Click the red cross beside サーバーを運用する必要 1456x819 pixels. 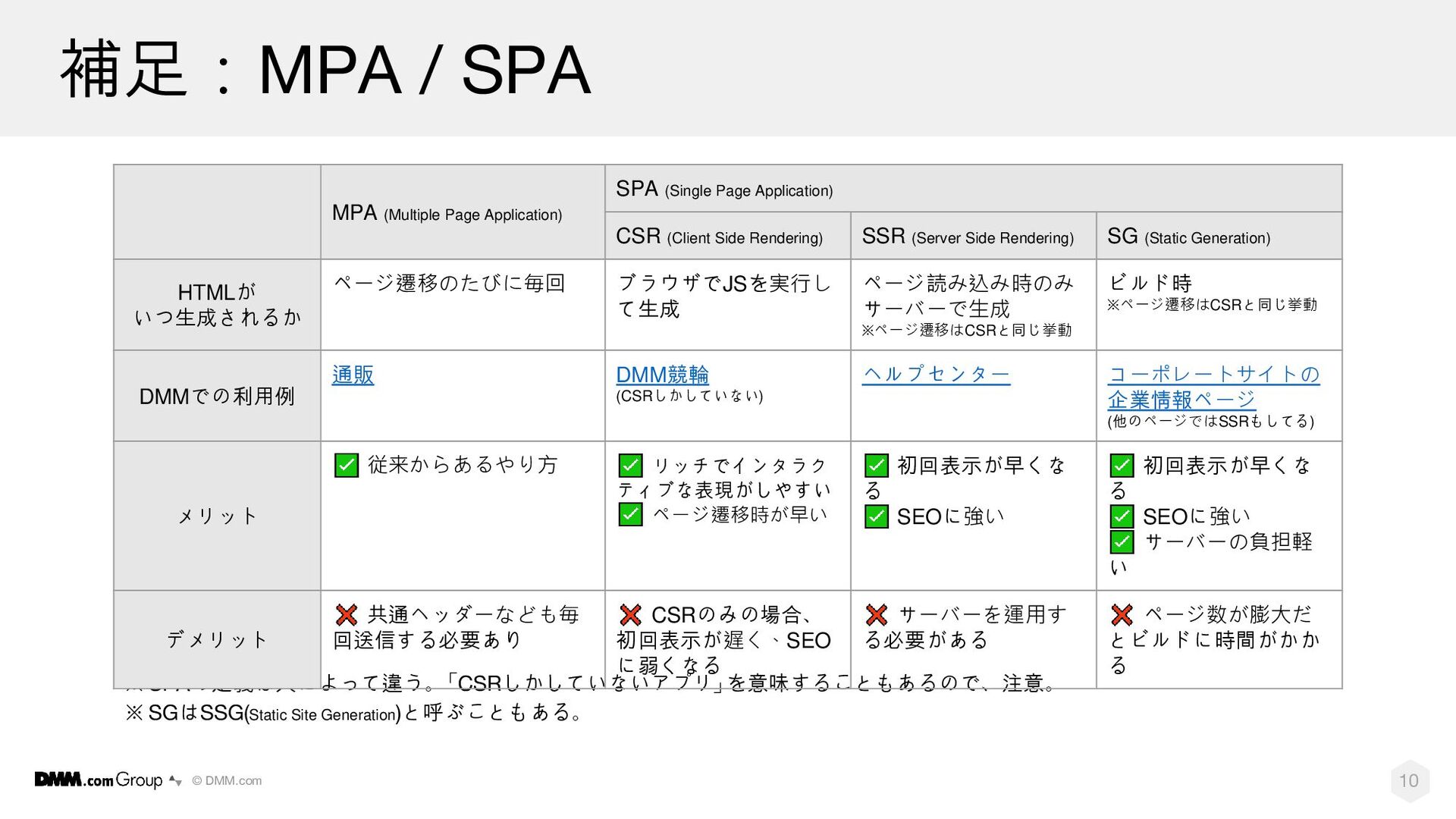tap(876, 614)
